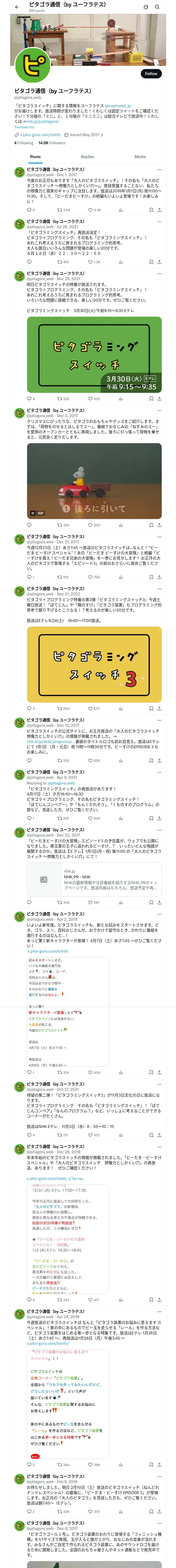Share the Jul 28, 2021 post
This screenshot has width=176, height=1568.
pyautogui.click(x=159, y=262)
